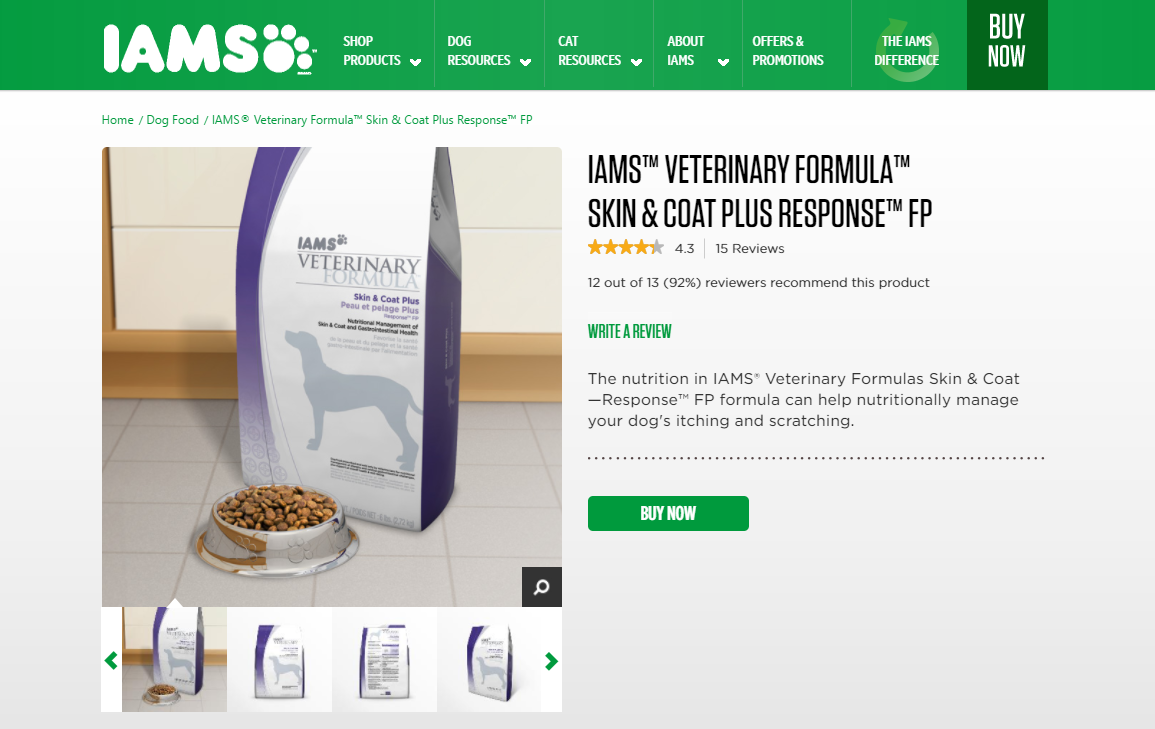Select thumbnail of bag with food bowl
1155x729 pixels.
[175, 659]
